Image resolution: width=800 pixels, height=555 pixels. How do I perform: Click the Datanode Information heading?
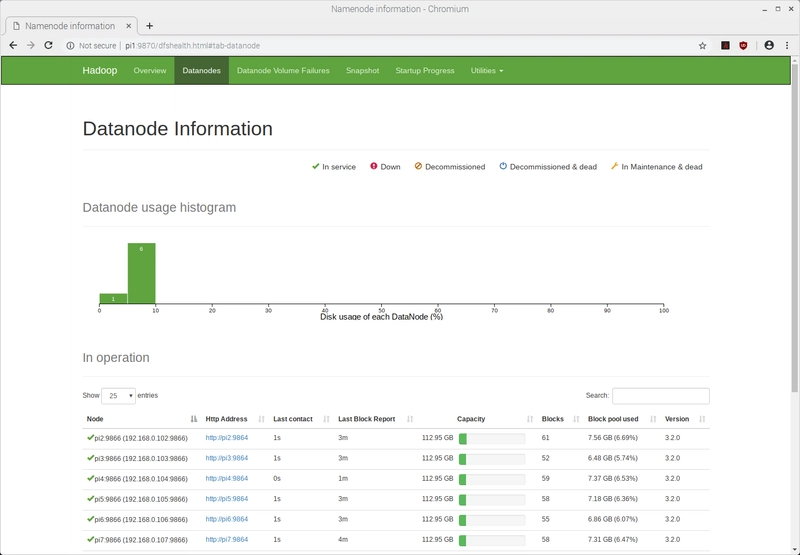[178, 129]
